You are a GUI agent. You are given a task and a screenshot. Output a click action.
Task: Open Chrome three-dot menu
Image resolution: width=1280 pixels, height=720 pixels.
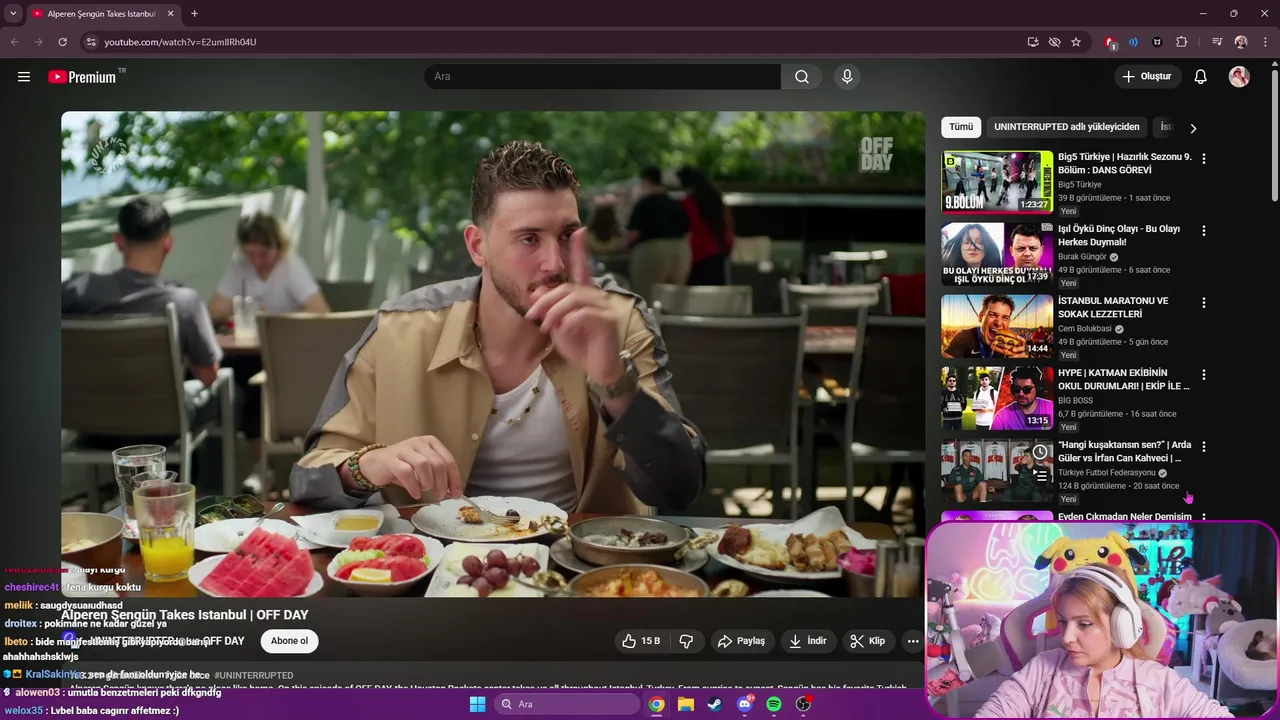(x=1264, y=42)
